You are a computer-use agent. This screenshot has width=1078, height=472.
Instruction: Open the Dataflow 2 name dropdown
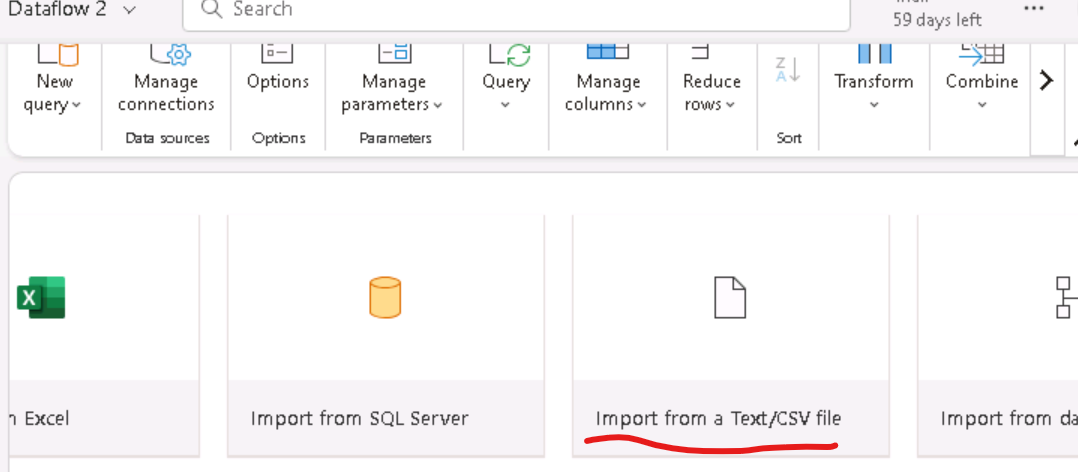(x=128, y=10)
